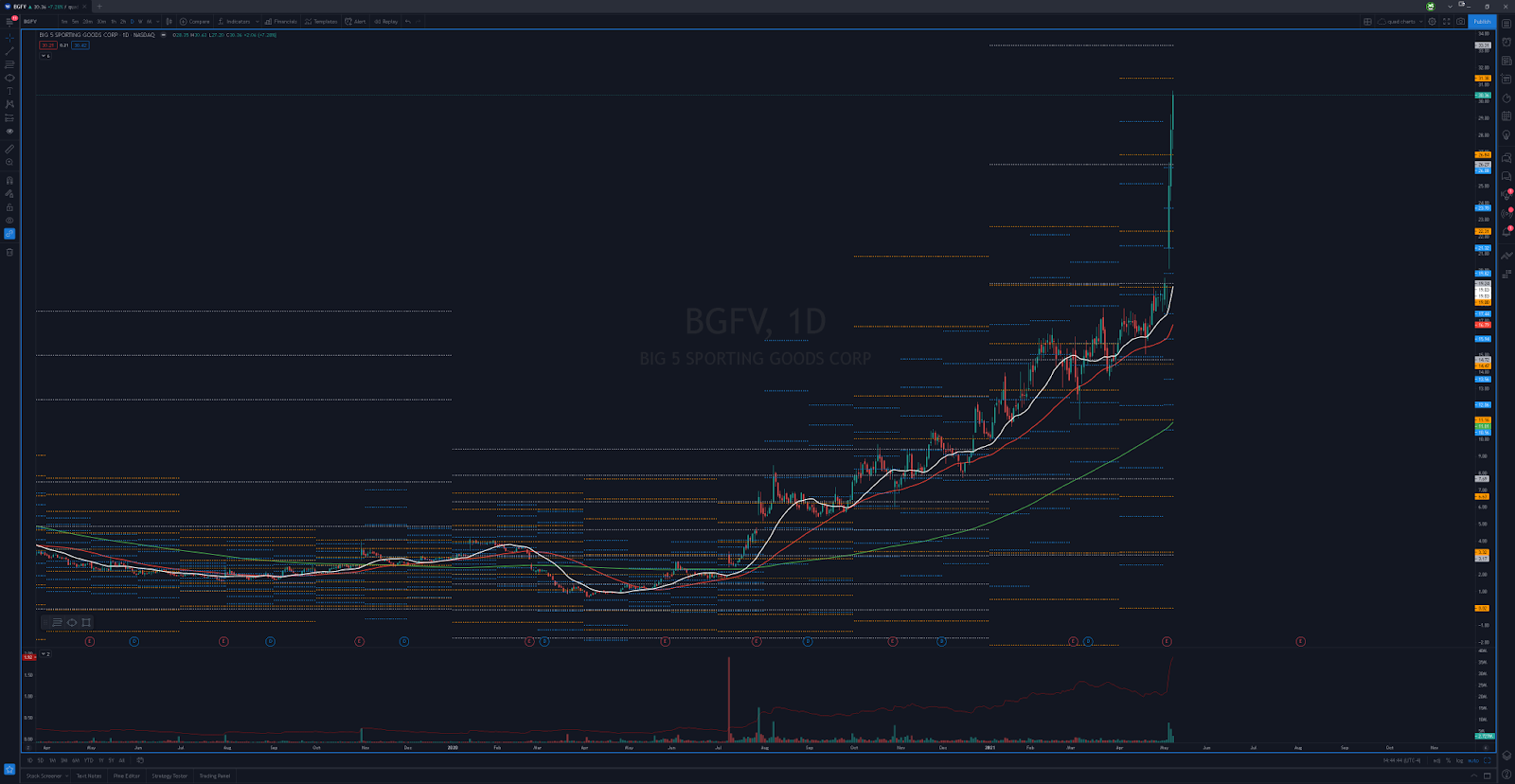Open the watchlist panel icon
Screen dimensions: 1515x784
point(1506,24)
